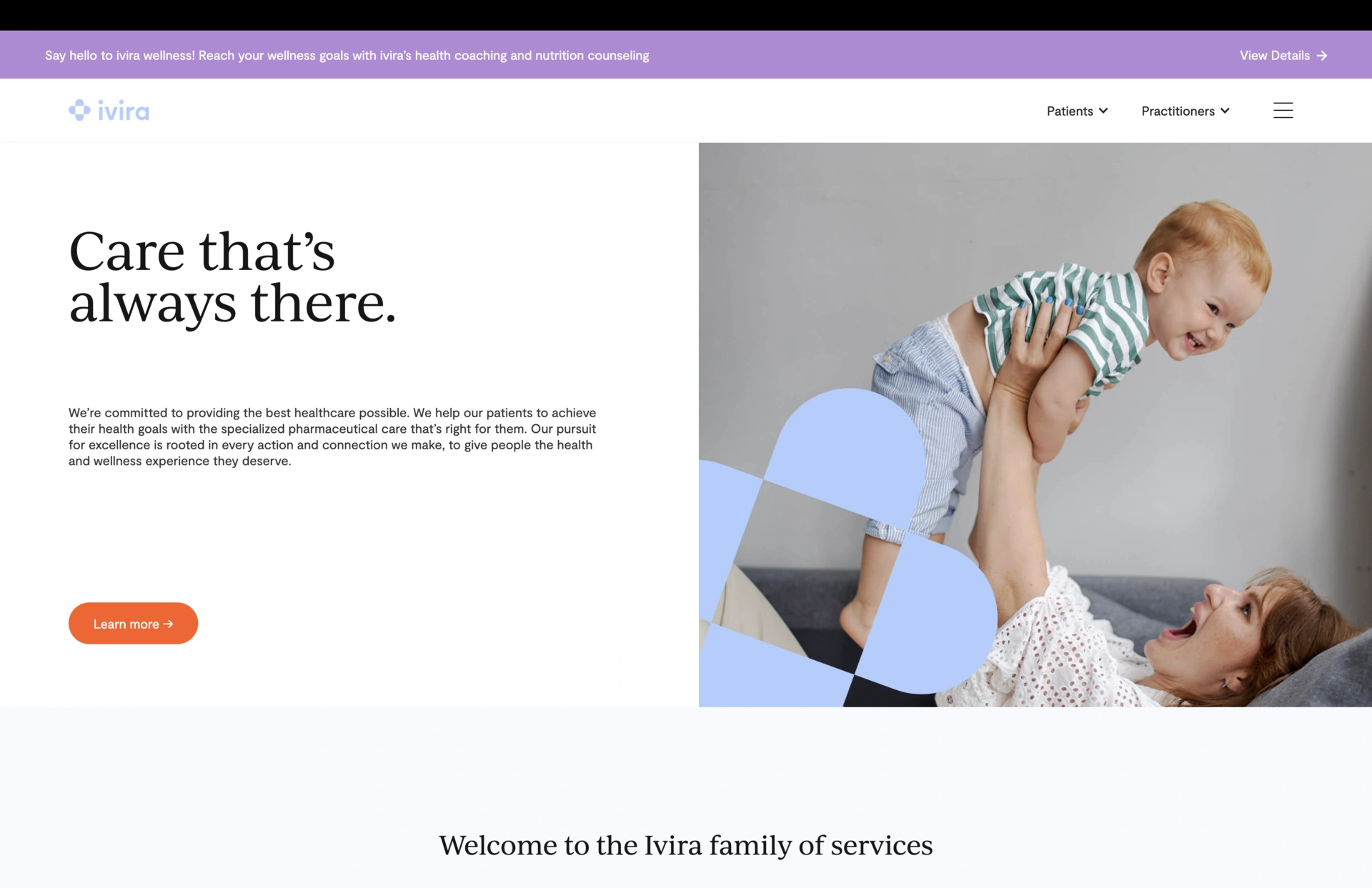1372x888 pixels.
Task: Click the arrow next to View Details
Action: (1321, 56)
